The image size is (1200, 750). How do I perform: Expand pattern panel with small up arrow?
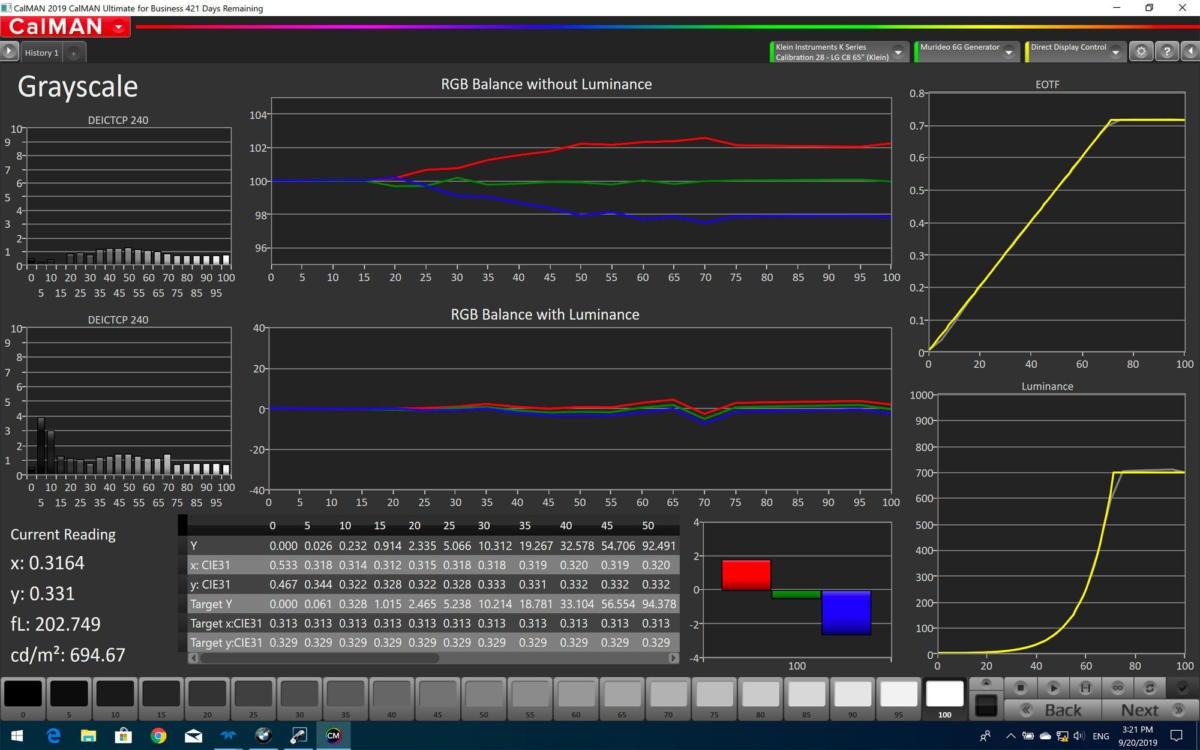tap(986, 683)
